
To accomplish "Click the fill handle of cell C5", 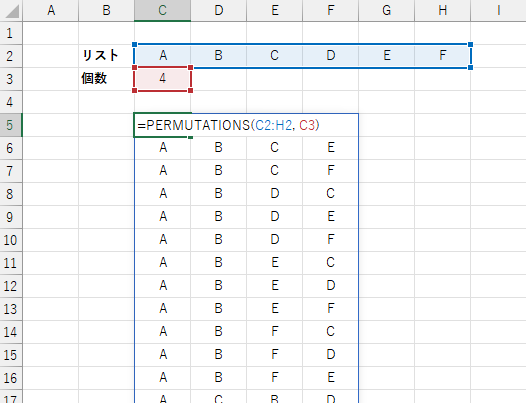I will [191, 137].
